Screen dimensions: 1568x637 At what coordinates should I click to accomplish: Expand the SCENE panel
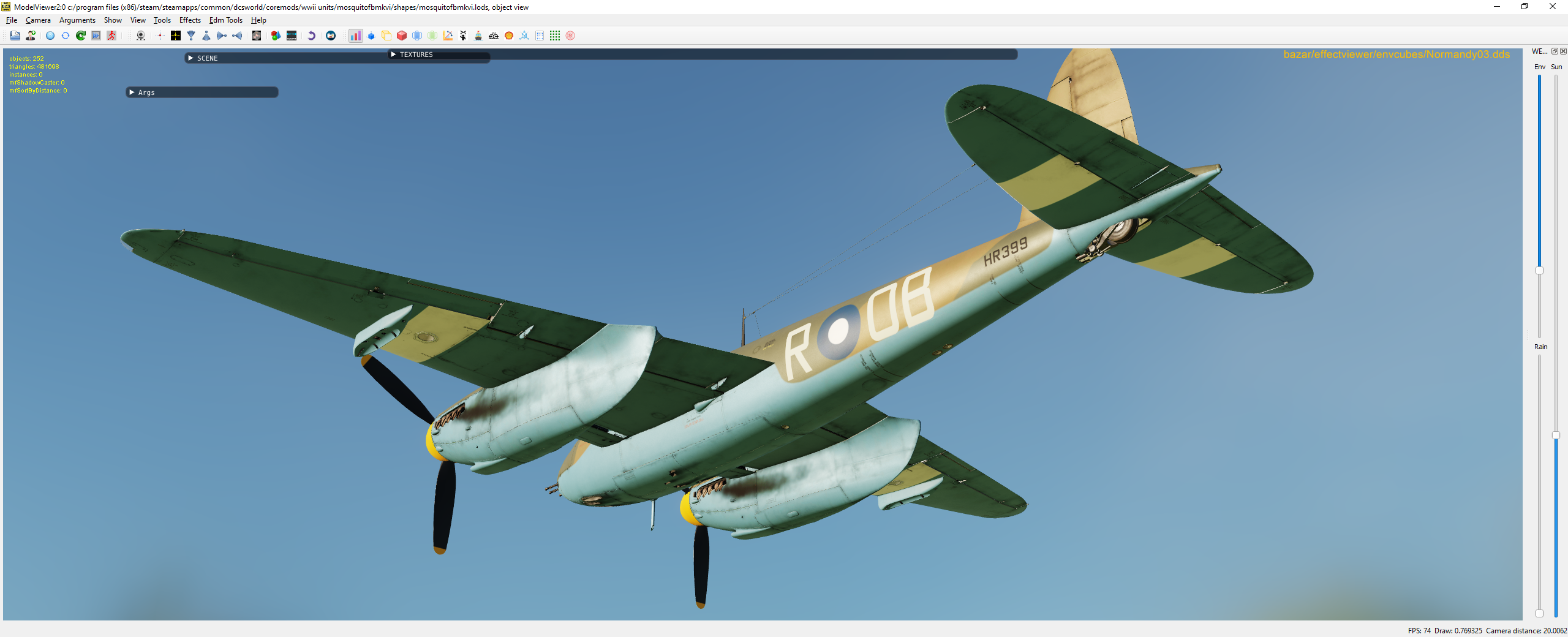point(190,58)
